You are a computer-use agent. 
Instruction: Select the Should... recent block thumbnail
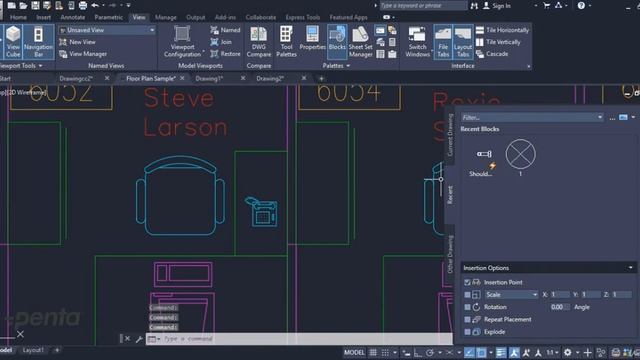[483, 159]
